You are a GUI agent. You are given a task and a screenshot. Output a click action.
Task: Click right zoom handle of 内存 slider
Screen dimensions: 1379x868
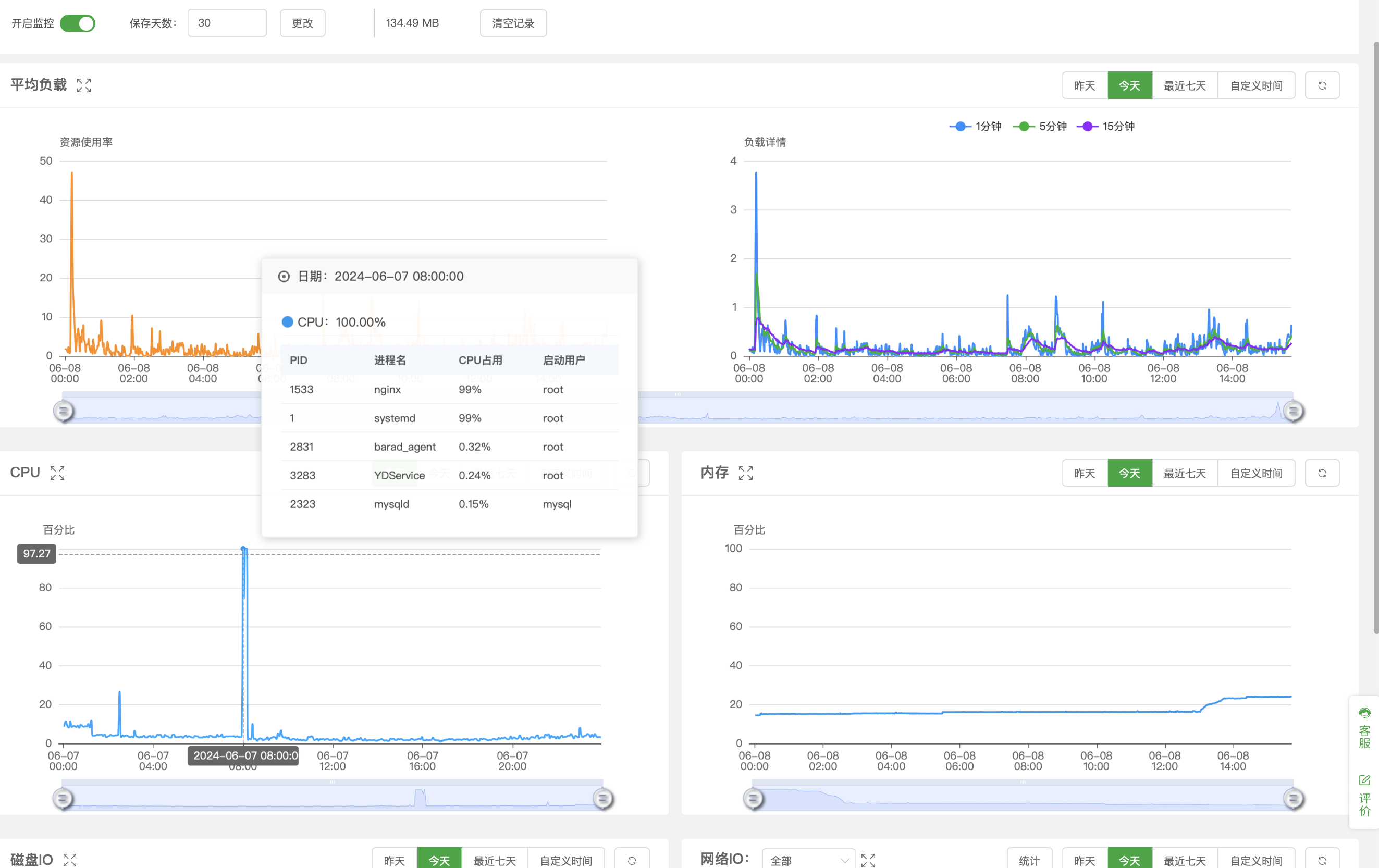1292,798
